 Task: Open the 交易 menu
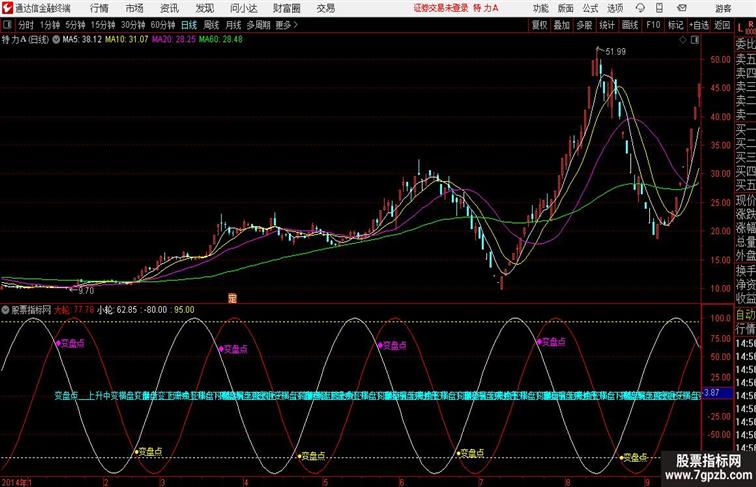click(x=325, y=8)
